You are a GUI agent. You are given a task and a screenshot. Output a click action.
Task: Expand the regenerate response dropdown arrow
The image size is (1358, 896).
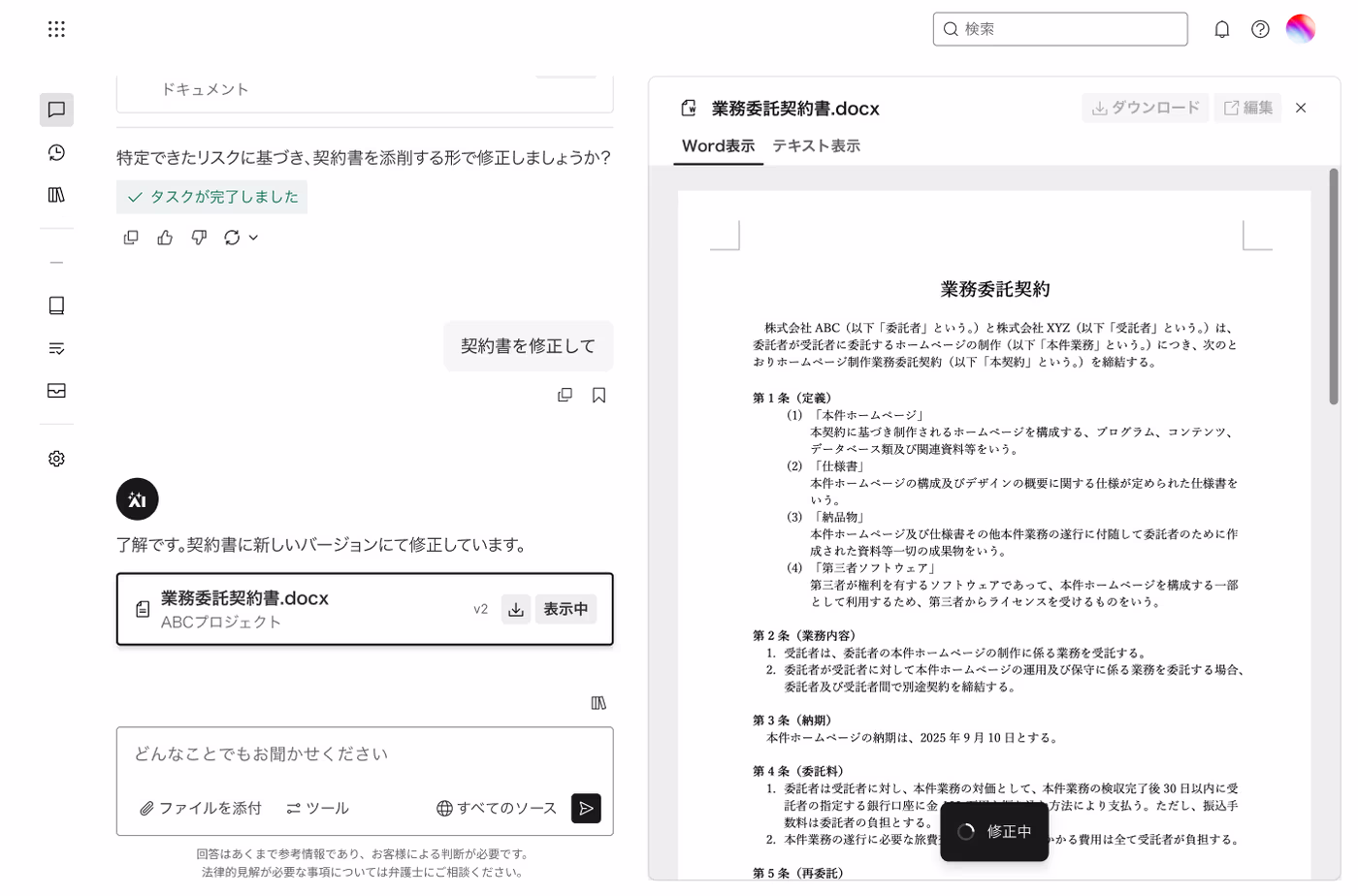[253, 238]
